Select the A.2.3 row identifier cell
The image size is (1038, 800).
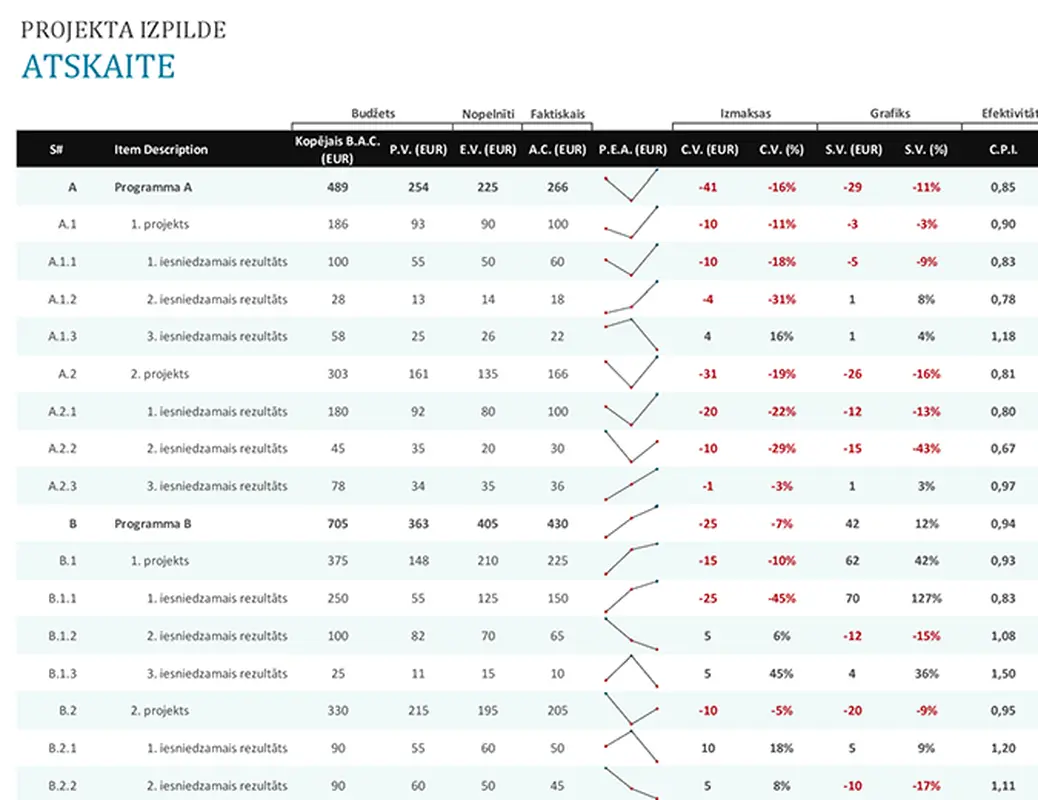point(62,486)
